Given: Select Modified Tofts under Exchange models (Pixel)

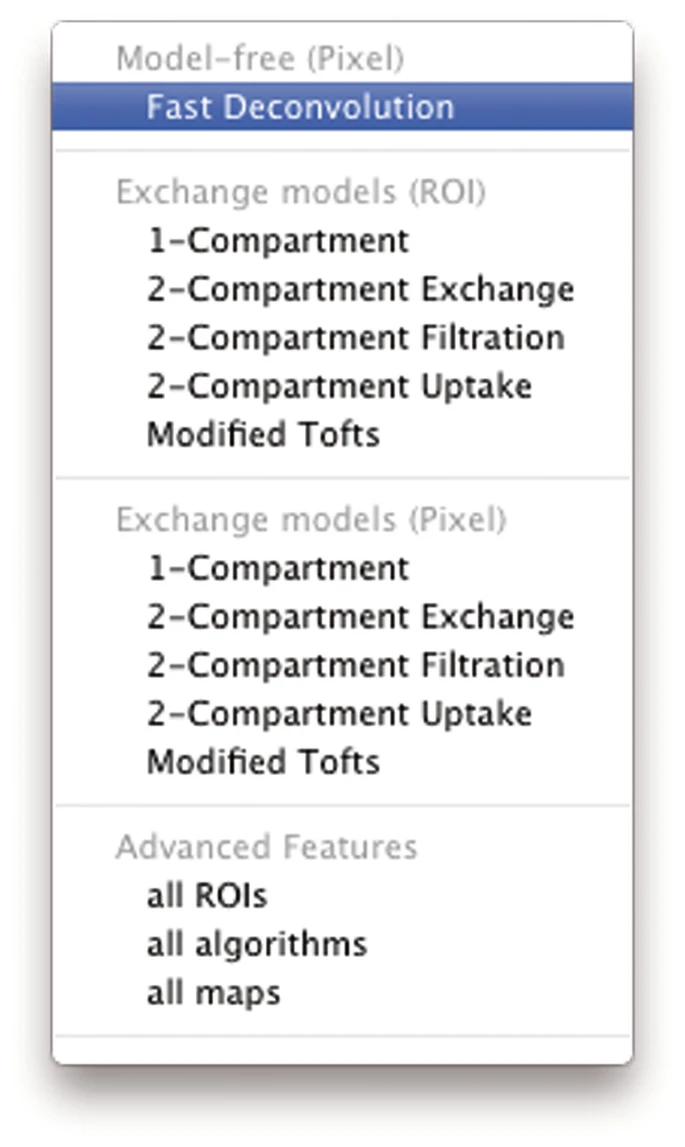Looking at the screenshot, I should pos(263,762).
